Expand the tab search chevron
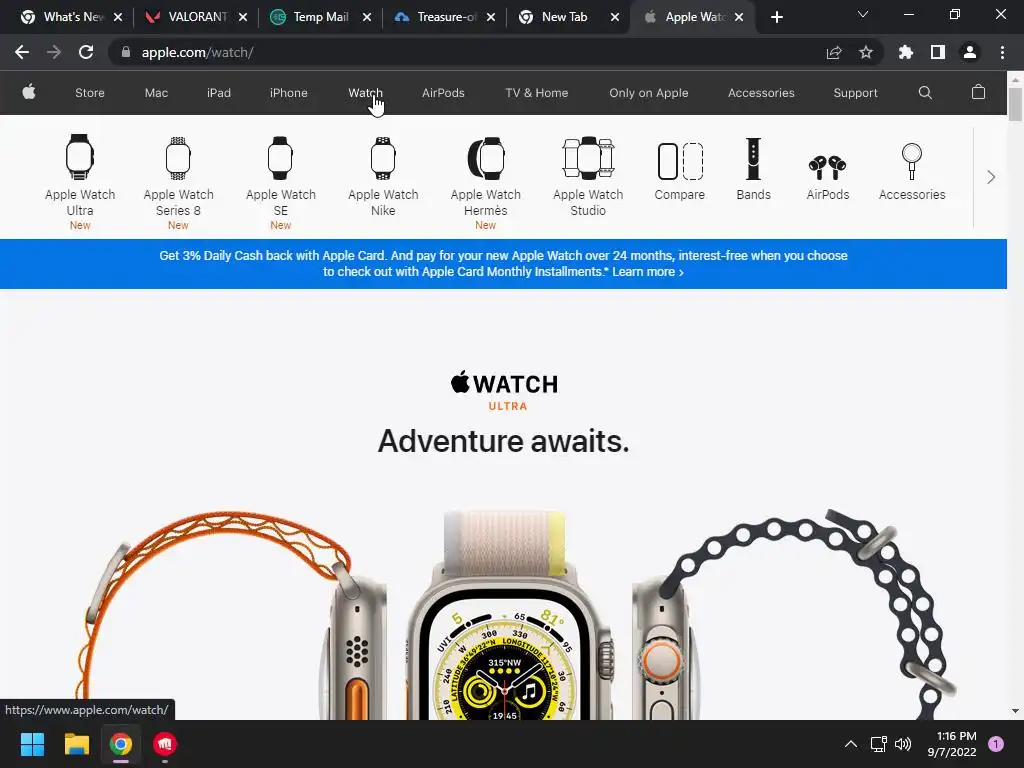 863,14
